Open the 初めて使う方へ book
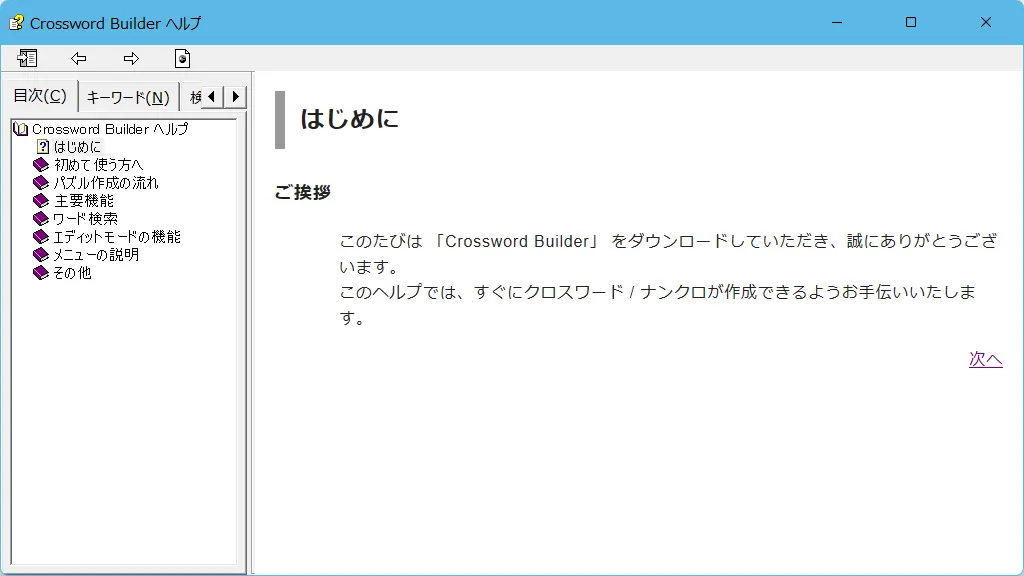 click(x=98, y=165)
